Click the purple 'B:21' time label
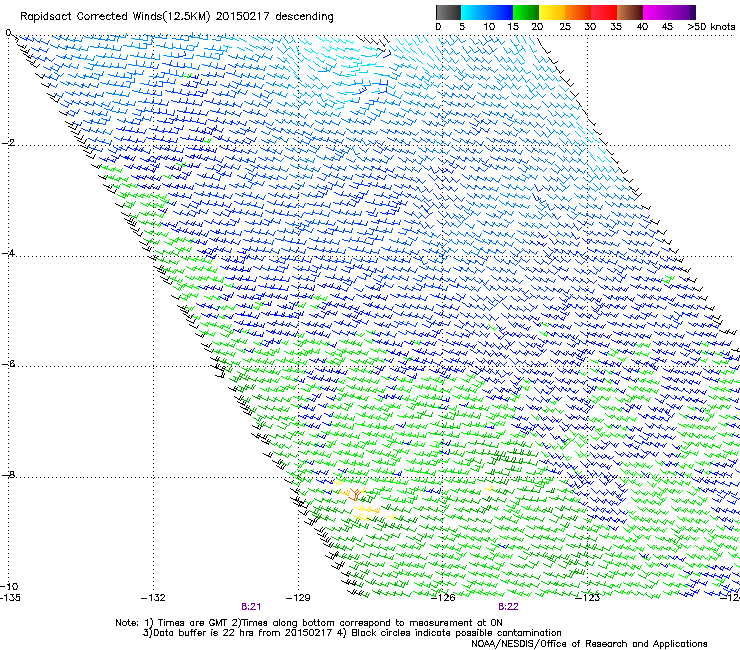 click(x=251, y=607)
